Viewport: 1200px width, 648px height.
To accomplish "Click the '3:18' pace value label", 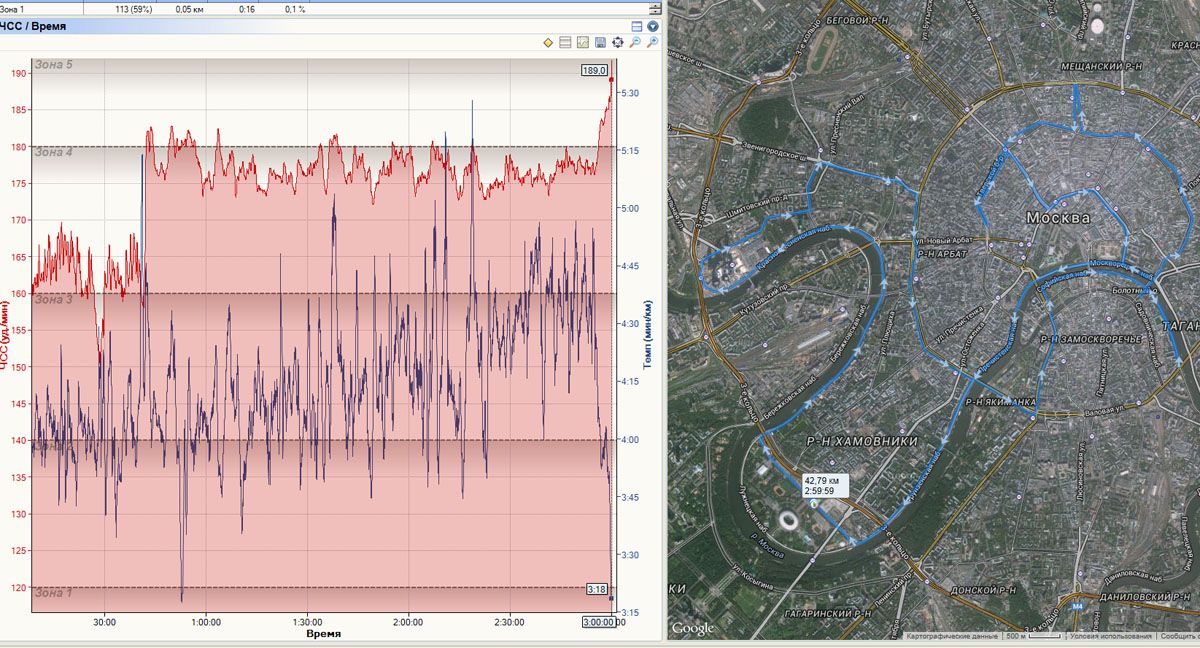I will [x=597, y=589].
